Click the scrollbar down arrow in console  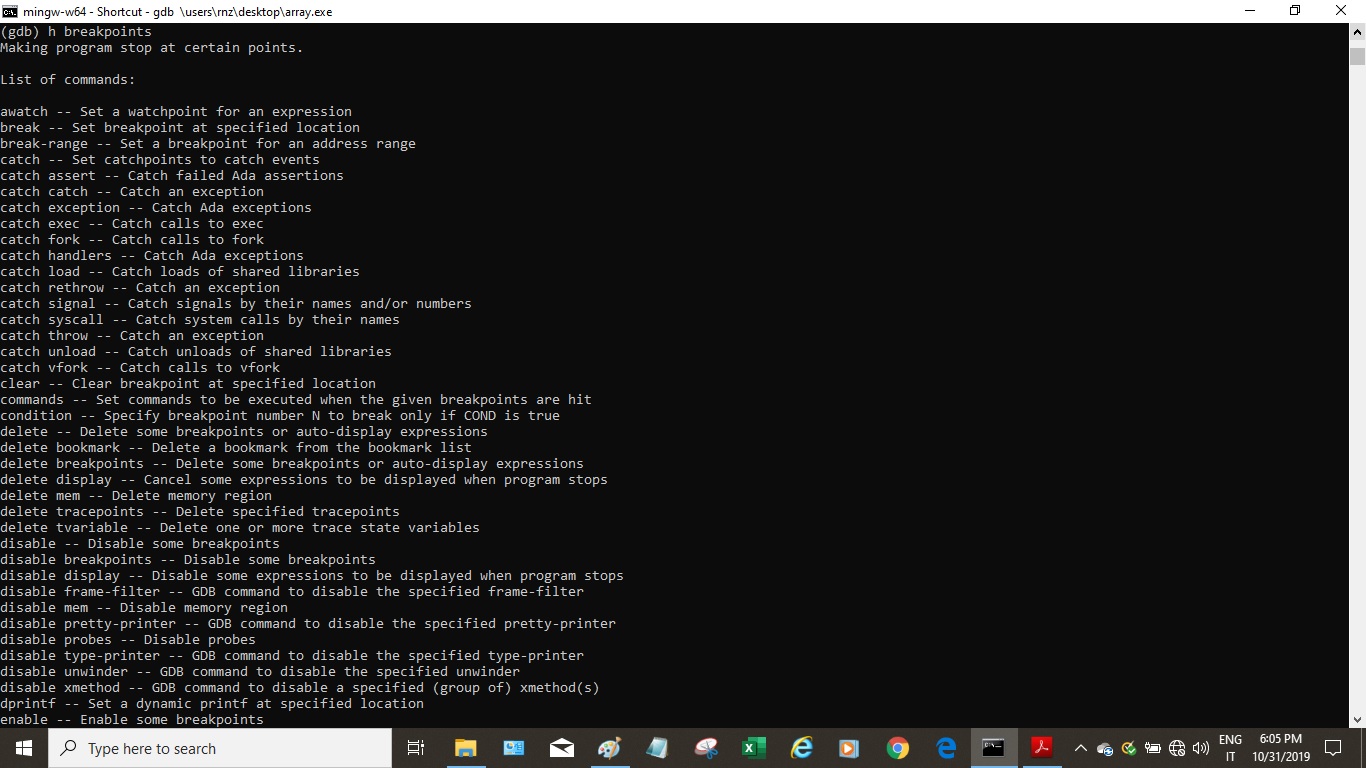pos(1357,719)
